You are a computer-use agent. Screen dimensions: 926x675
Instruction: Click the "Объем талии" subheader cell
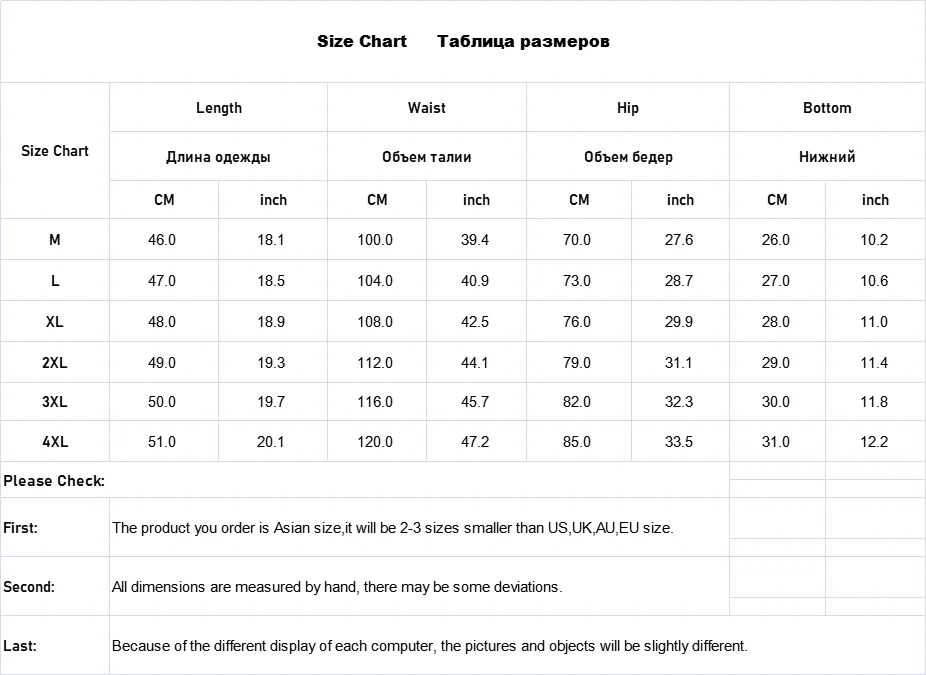coord(426,157)
